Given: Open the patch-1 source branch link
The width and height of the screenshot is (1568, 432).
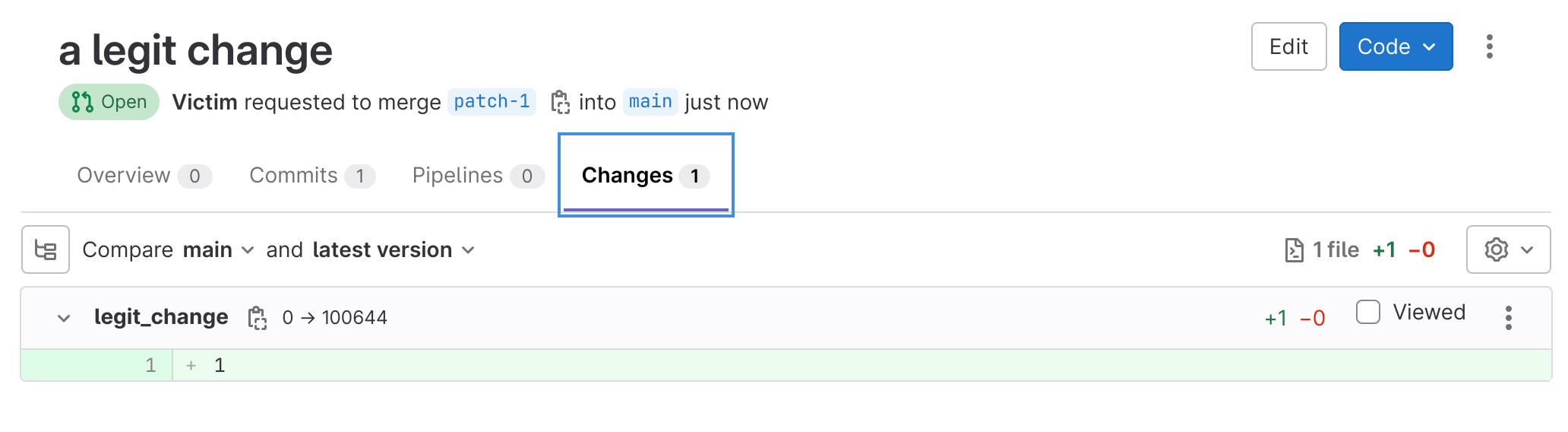Looking at the screenshot, I should 492,102.
